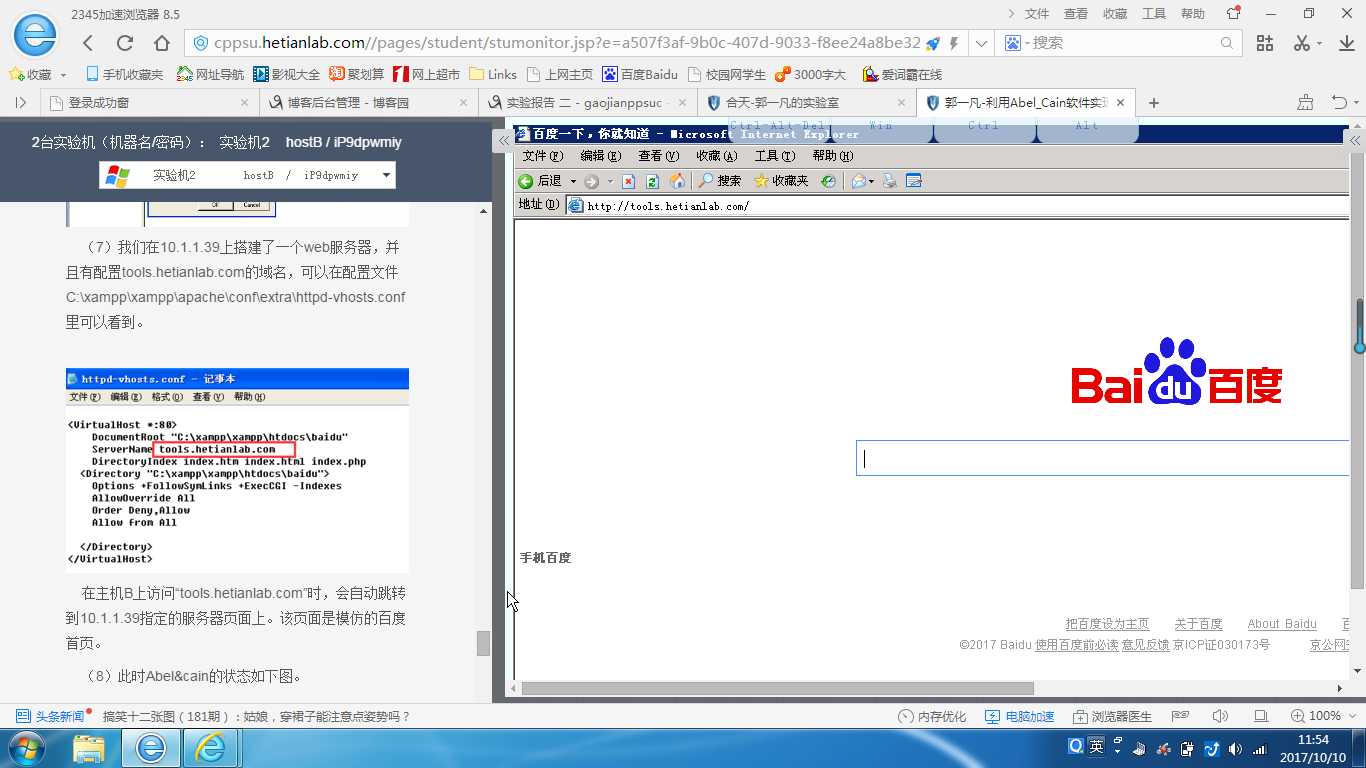Click the Baidu search input box
Screen dimensions: 1366x768
(x=1103, y=459)
